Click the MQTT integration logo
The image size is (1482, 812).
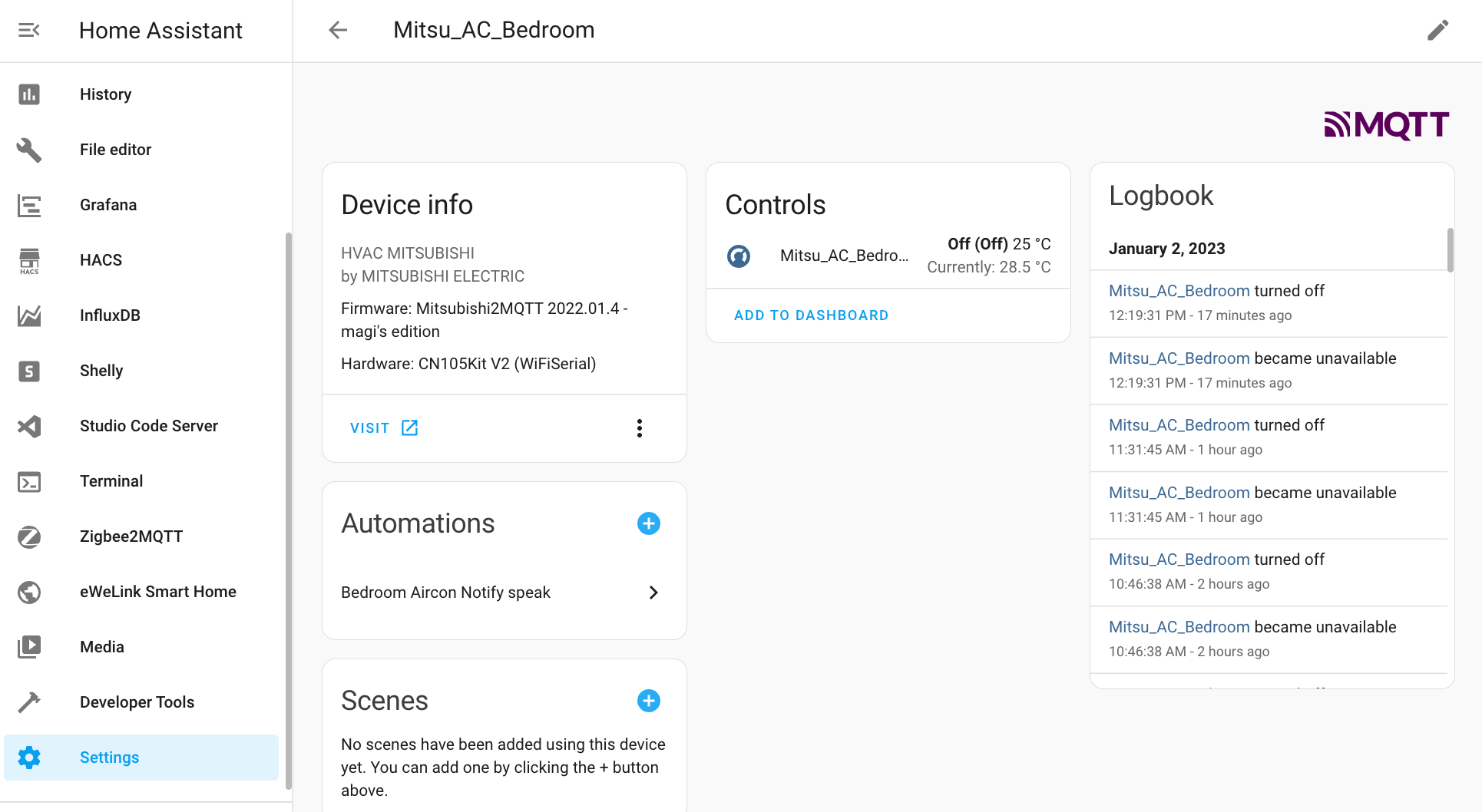click(x=1386, y=124)
